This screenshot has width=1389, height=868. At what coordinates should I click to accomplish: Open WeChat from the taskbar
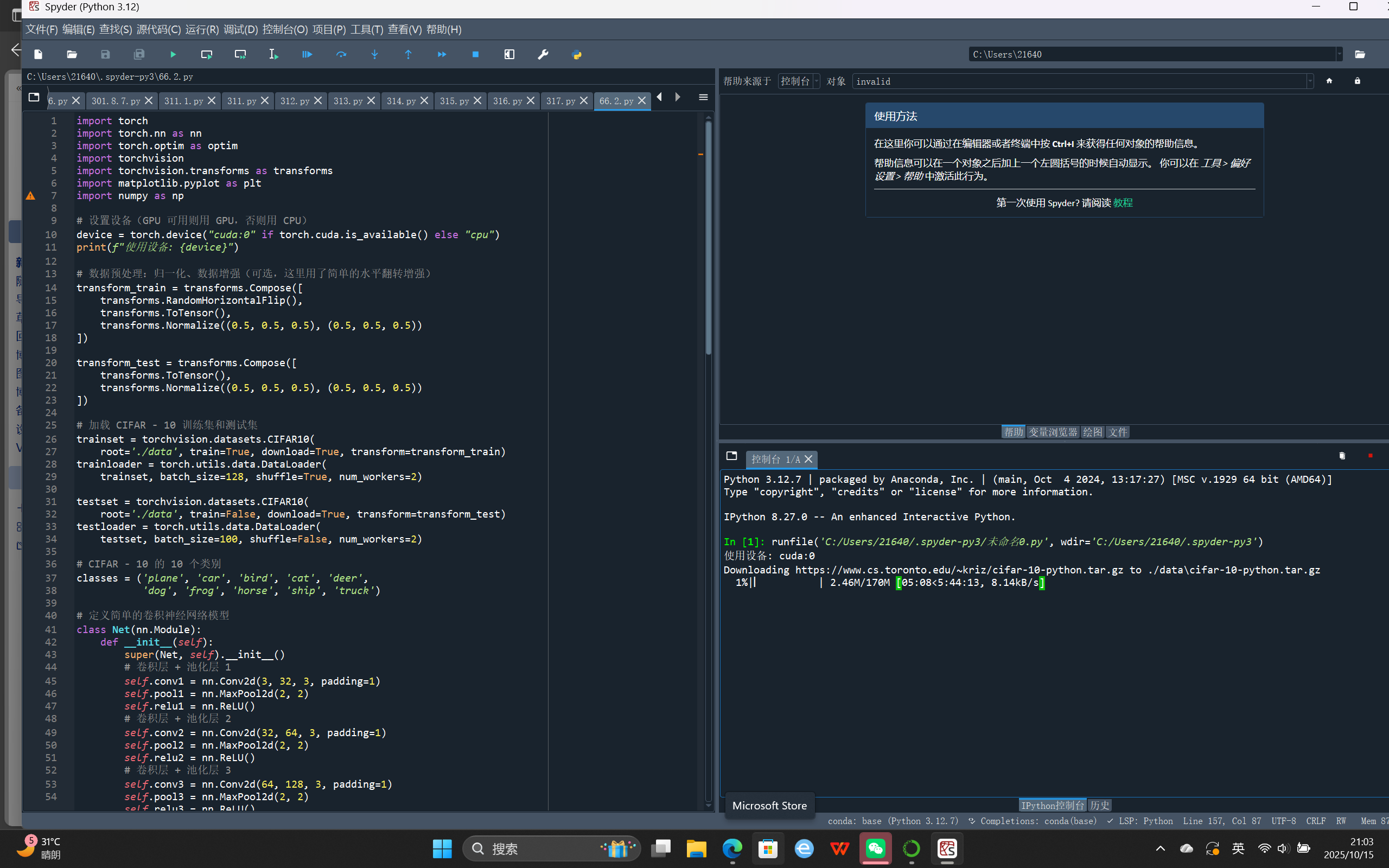875,848
